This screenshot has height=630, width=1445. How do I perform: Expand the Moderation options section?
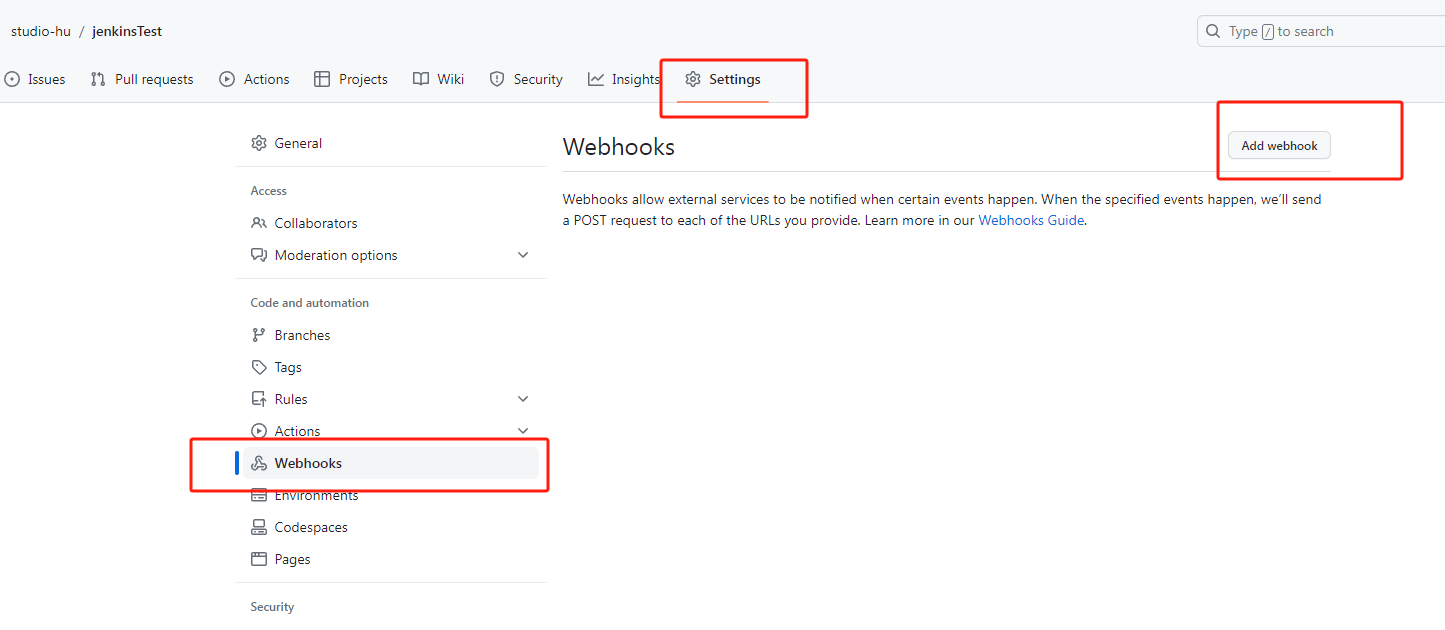click(522, 255)
